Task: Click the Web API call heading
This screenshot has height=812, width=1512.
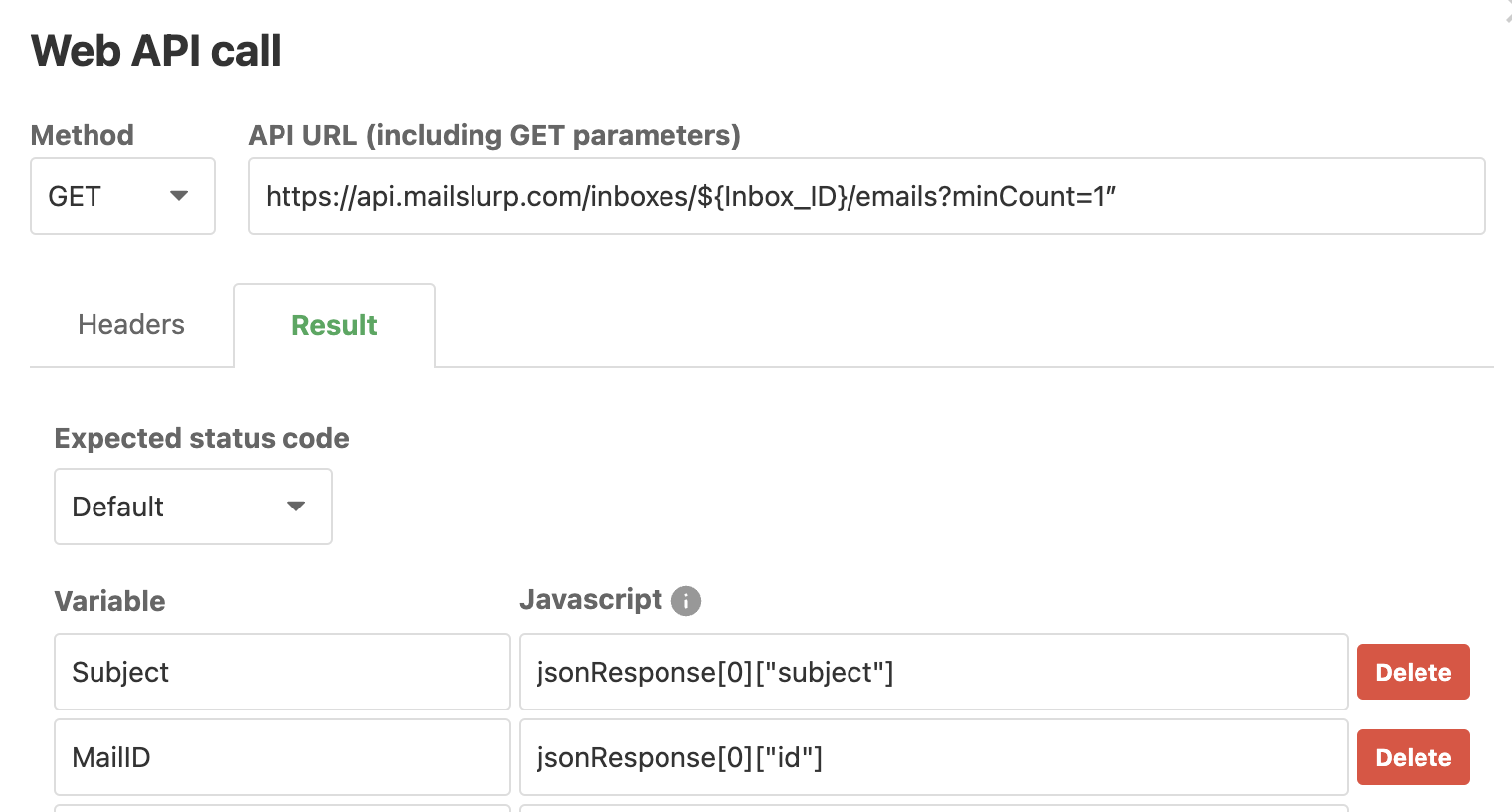Action: (x=155, y=50)
